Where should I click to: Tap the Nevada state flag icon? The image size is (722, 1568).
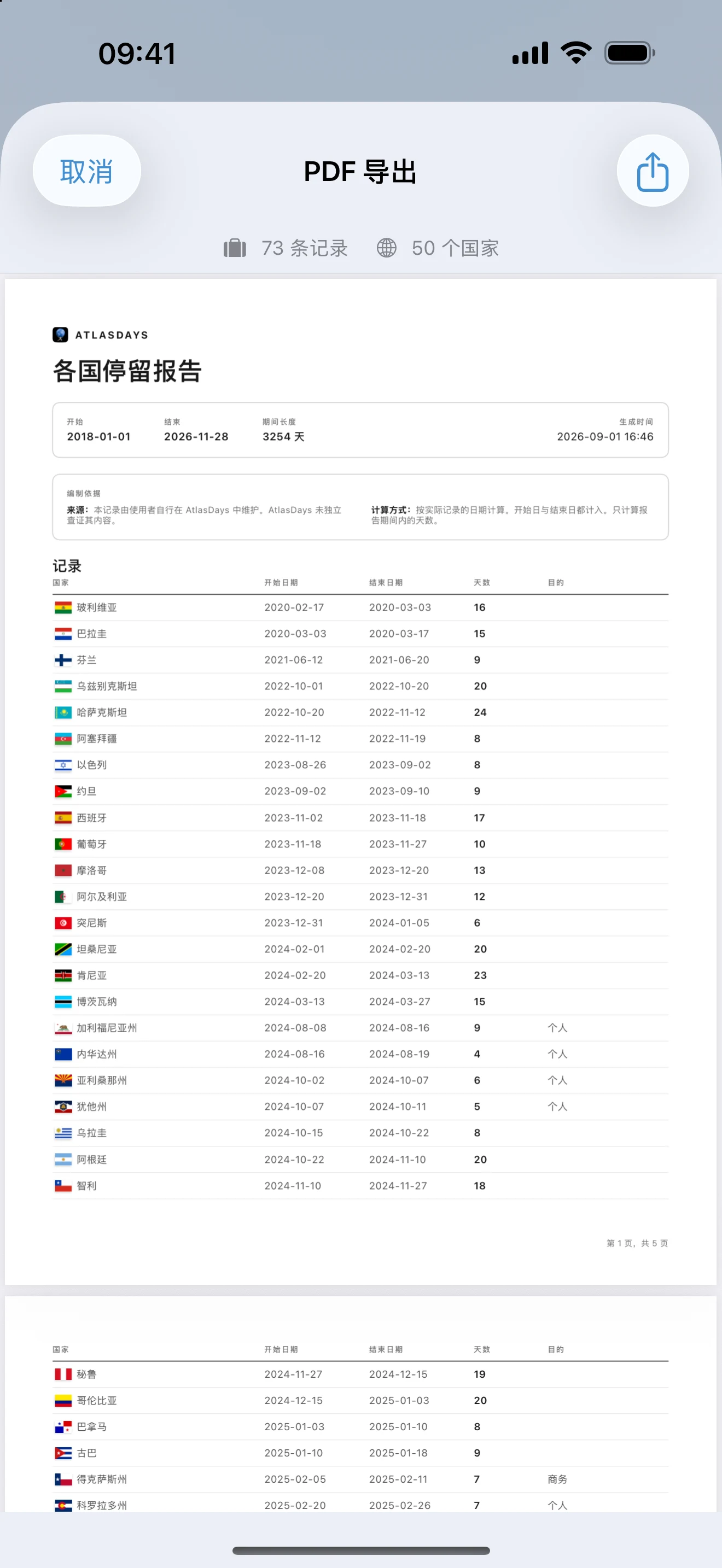pyautogui.click(x=63, y=1054)
